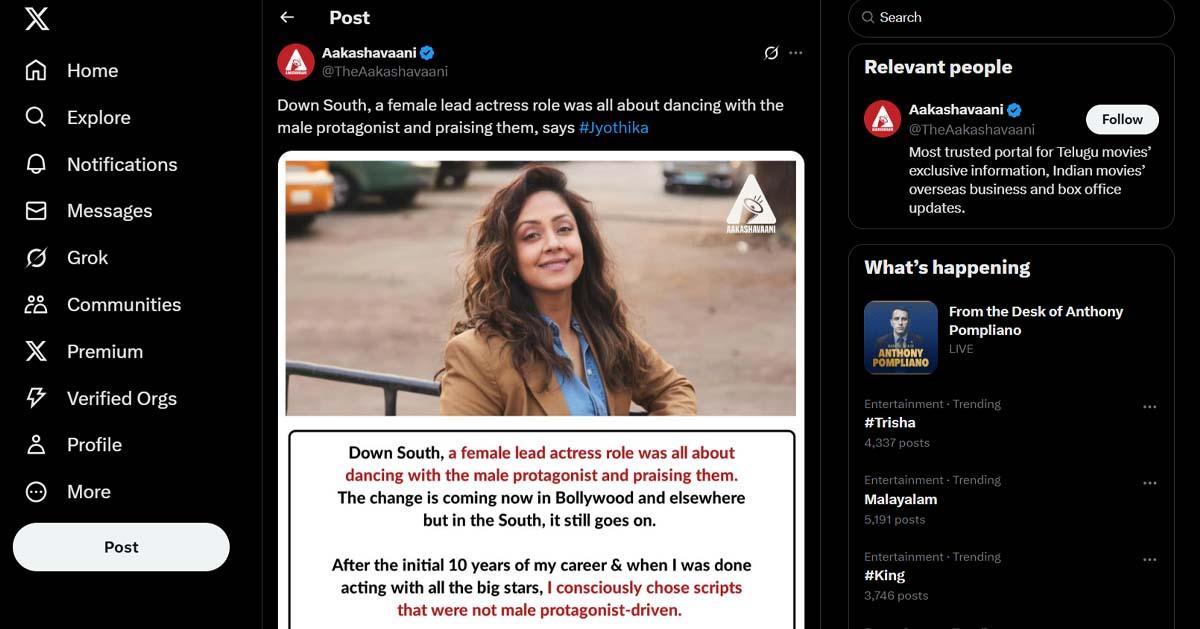Click into the Search field

click(1011, 18)
